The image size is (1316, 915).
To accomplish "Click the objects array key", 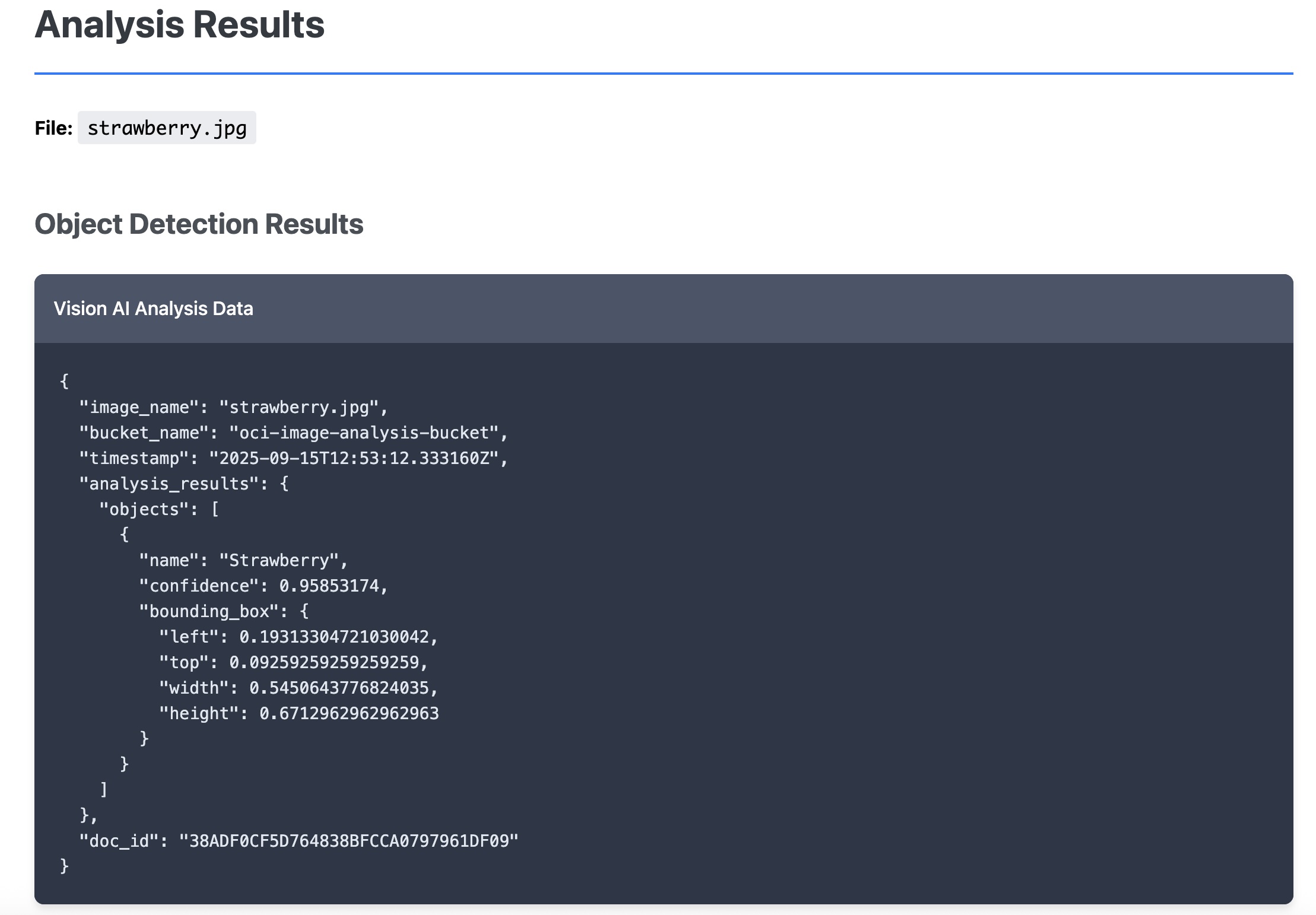I will [144, 510].
